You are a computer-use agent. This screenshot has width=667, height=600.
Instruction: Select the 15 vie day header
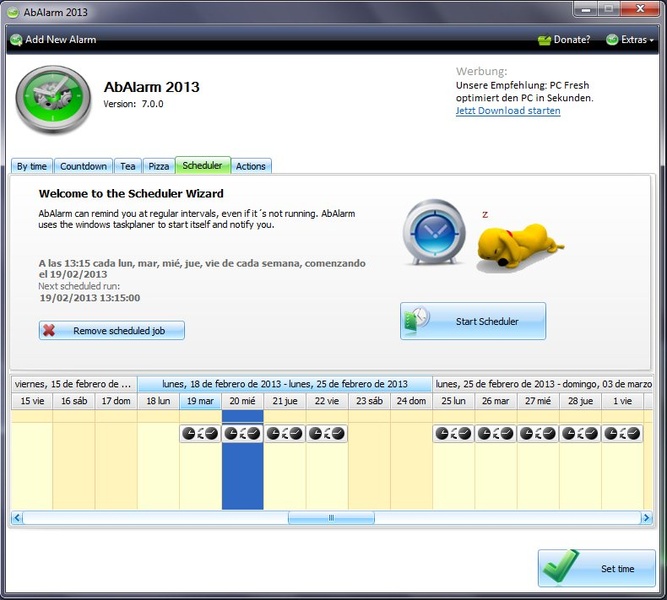(x=32, y=401)
